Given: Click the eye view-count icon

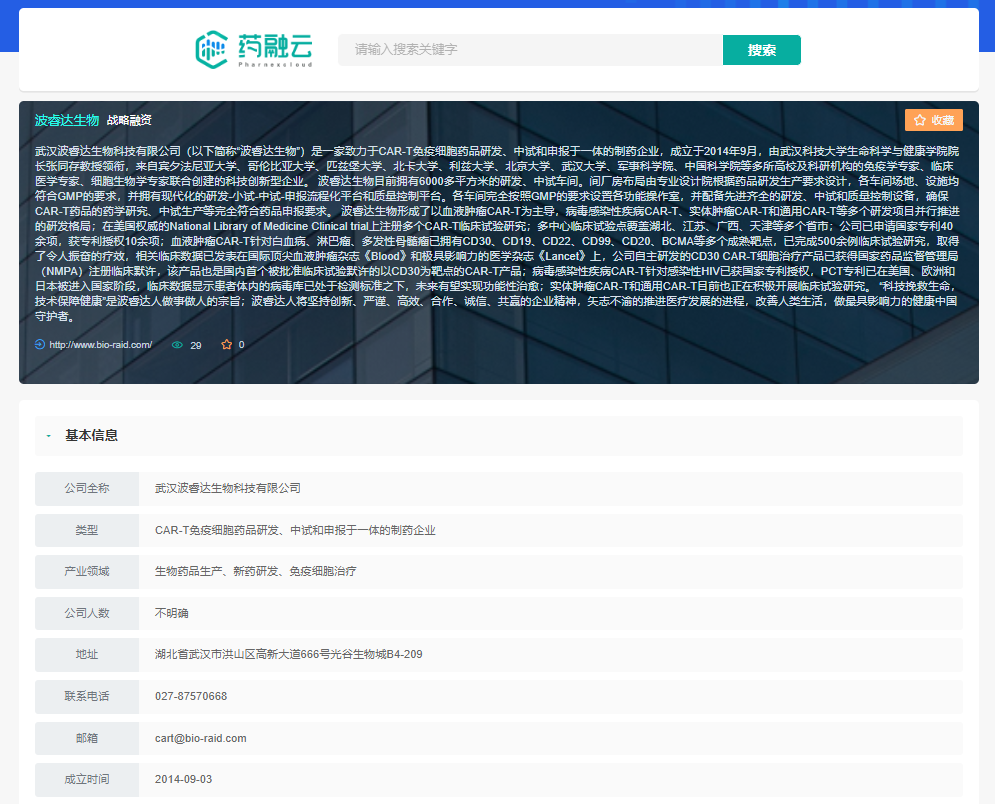Looking at the screenshot, I should [x=177, y=345].
